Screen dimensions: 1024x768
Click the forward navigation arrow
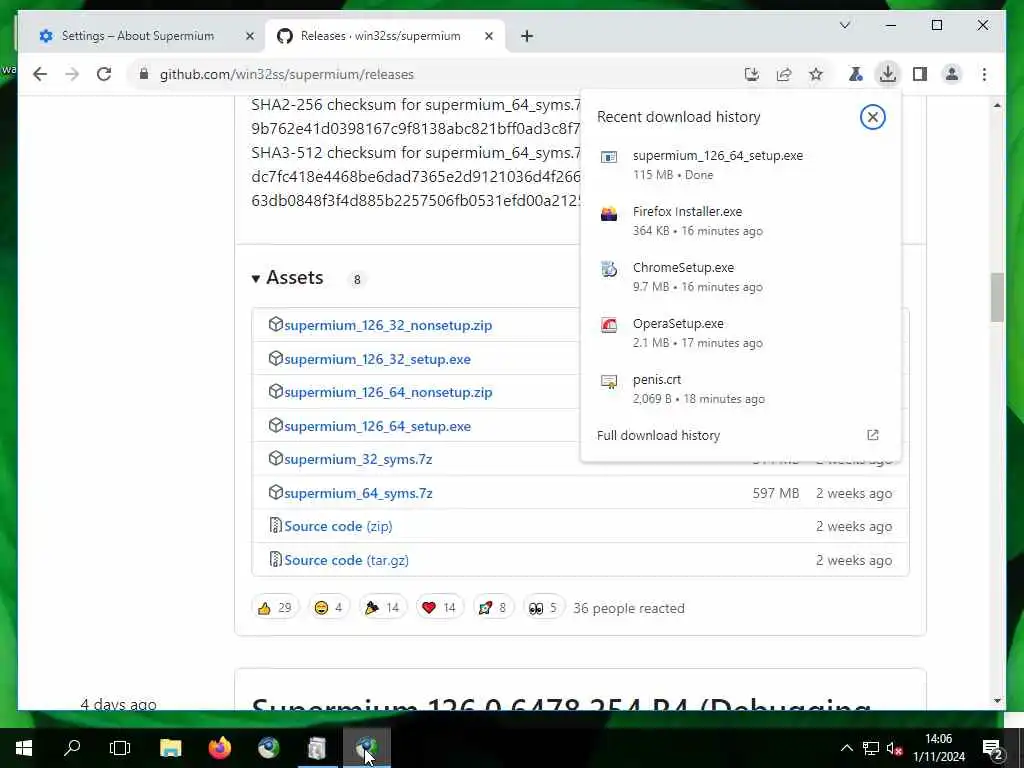[x=72, y=74]
